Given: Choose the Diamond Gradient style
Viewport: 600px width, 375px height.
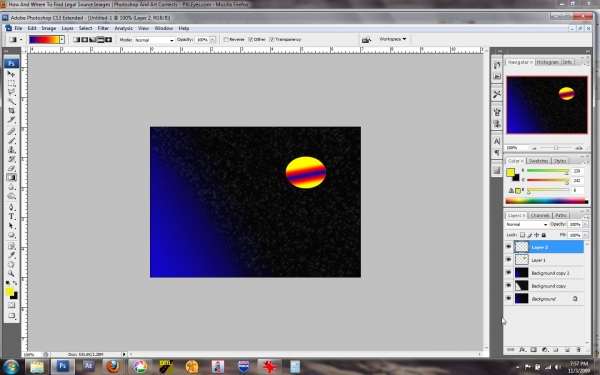Looking at the screenshot, I should pyautogui.click(x=108, y=39).
